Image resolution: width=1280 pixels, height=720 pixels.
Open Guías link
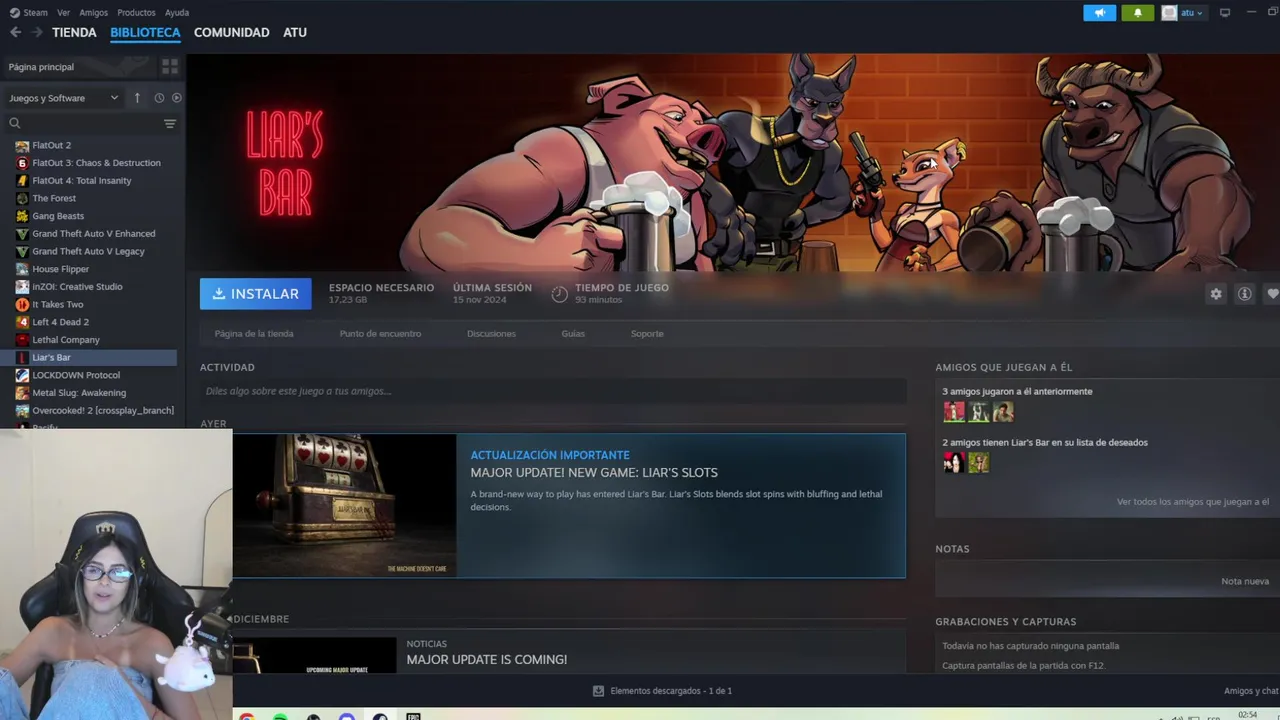tap(573, 333)
